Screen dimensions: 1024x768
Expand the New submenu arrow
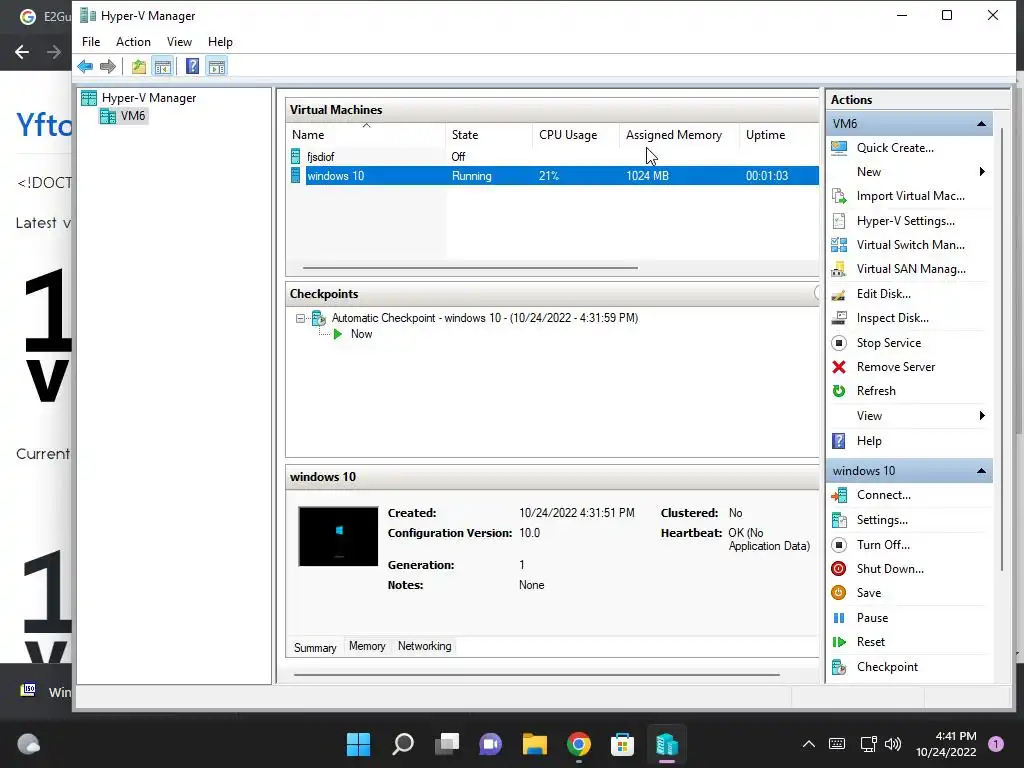point(982,172)
